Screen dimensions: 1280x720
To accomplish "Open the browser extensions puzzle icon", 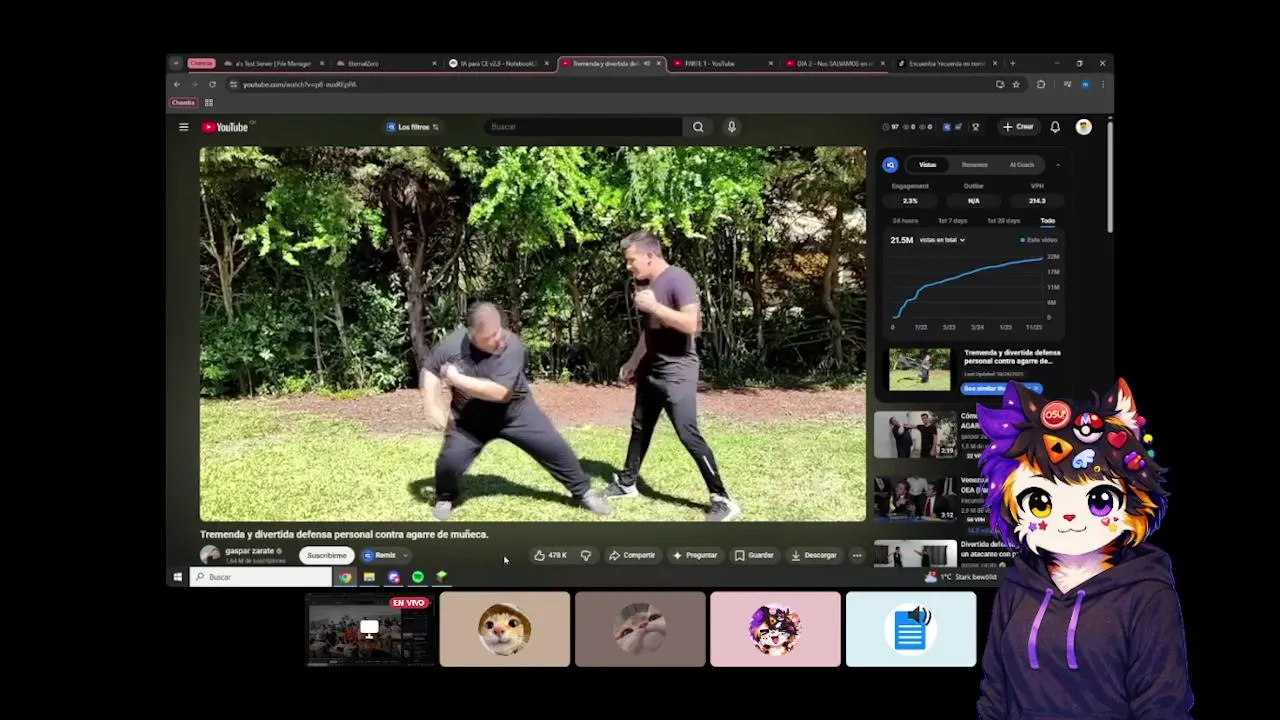I will tap(1041, 84).
